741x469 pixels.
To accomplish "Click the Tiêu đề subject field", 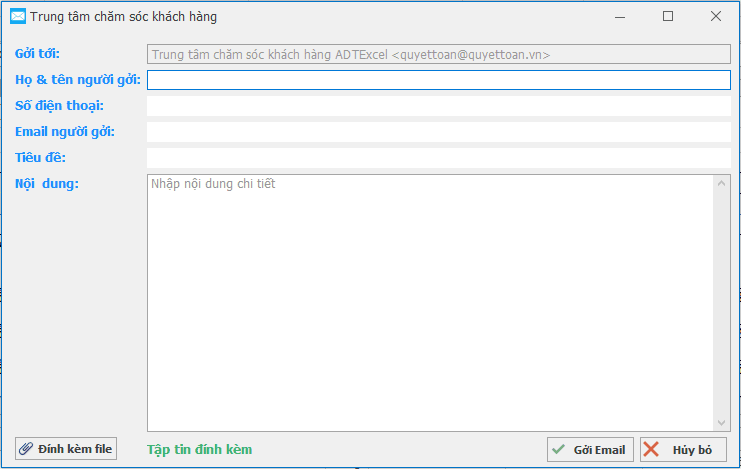I will (438, 158).
